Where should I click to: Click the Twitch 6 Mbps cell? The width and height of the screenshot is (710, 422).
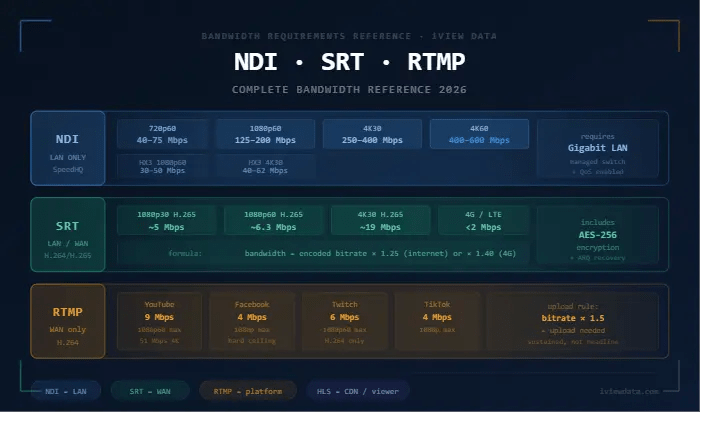point(345,321)
